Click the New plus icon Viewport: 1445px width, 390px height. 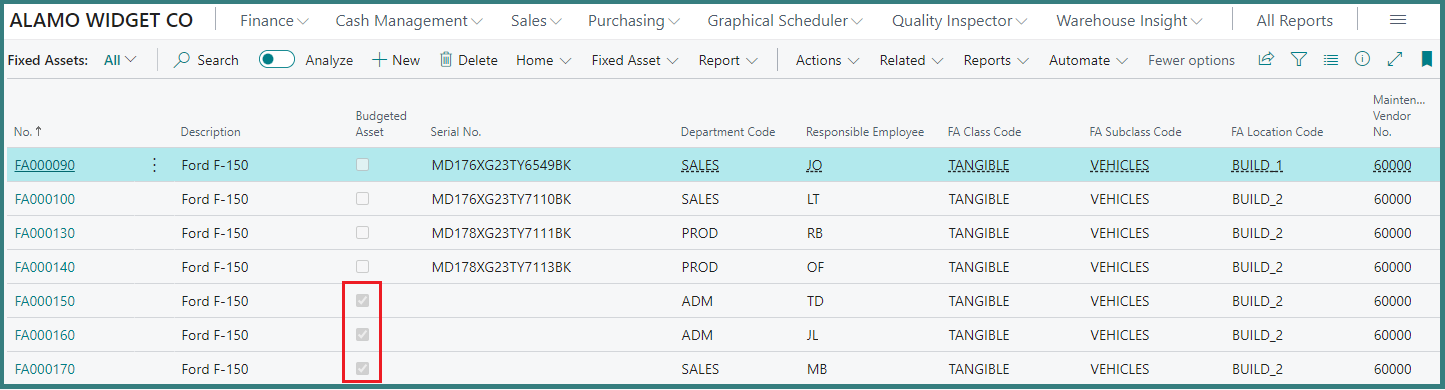point(379,60)
